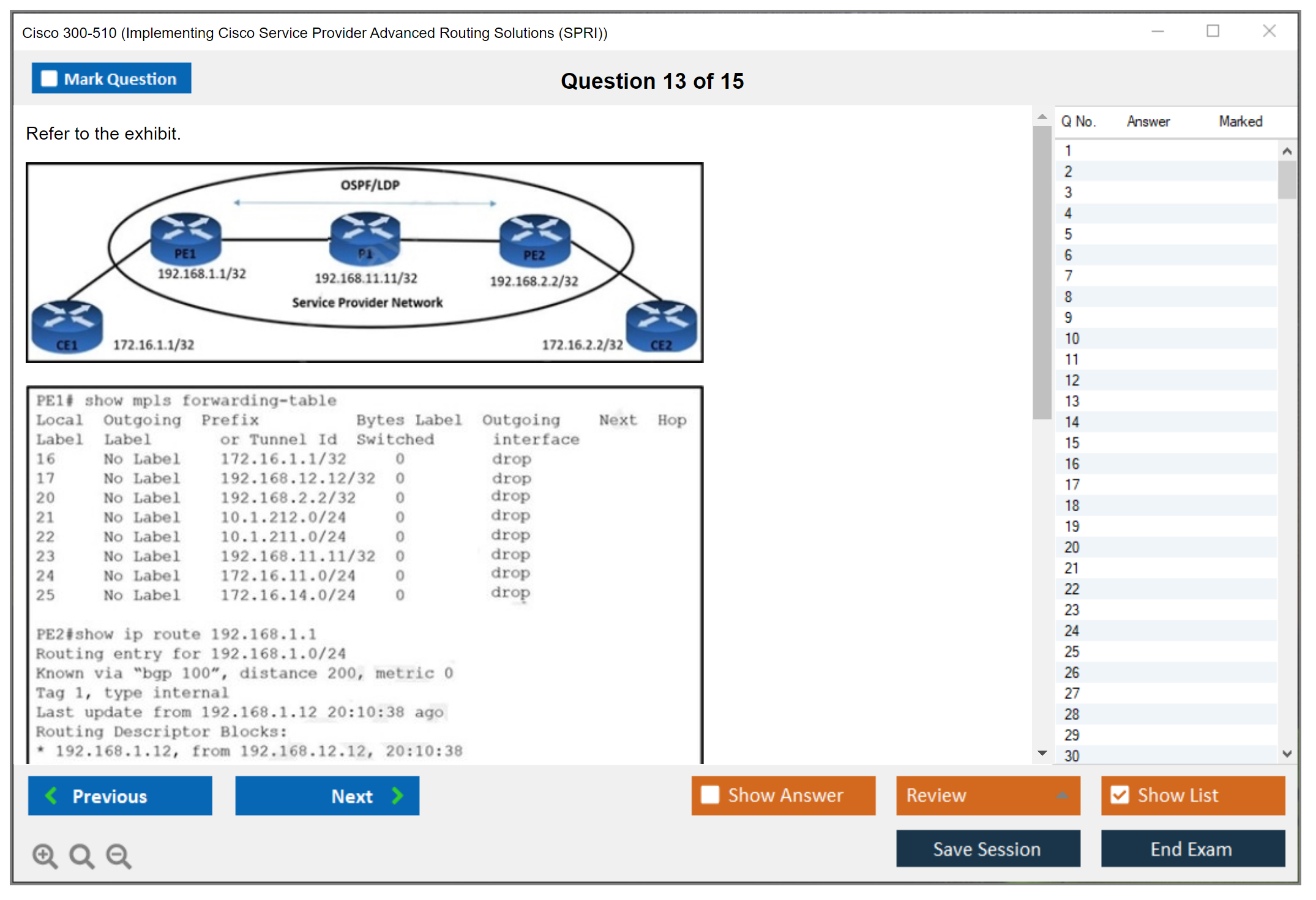Select question 13 in the question list
The image size is (1316, 900).
[1072, 401]
